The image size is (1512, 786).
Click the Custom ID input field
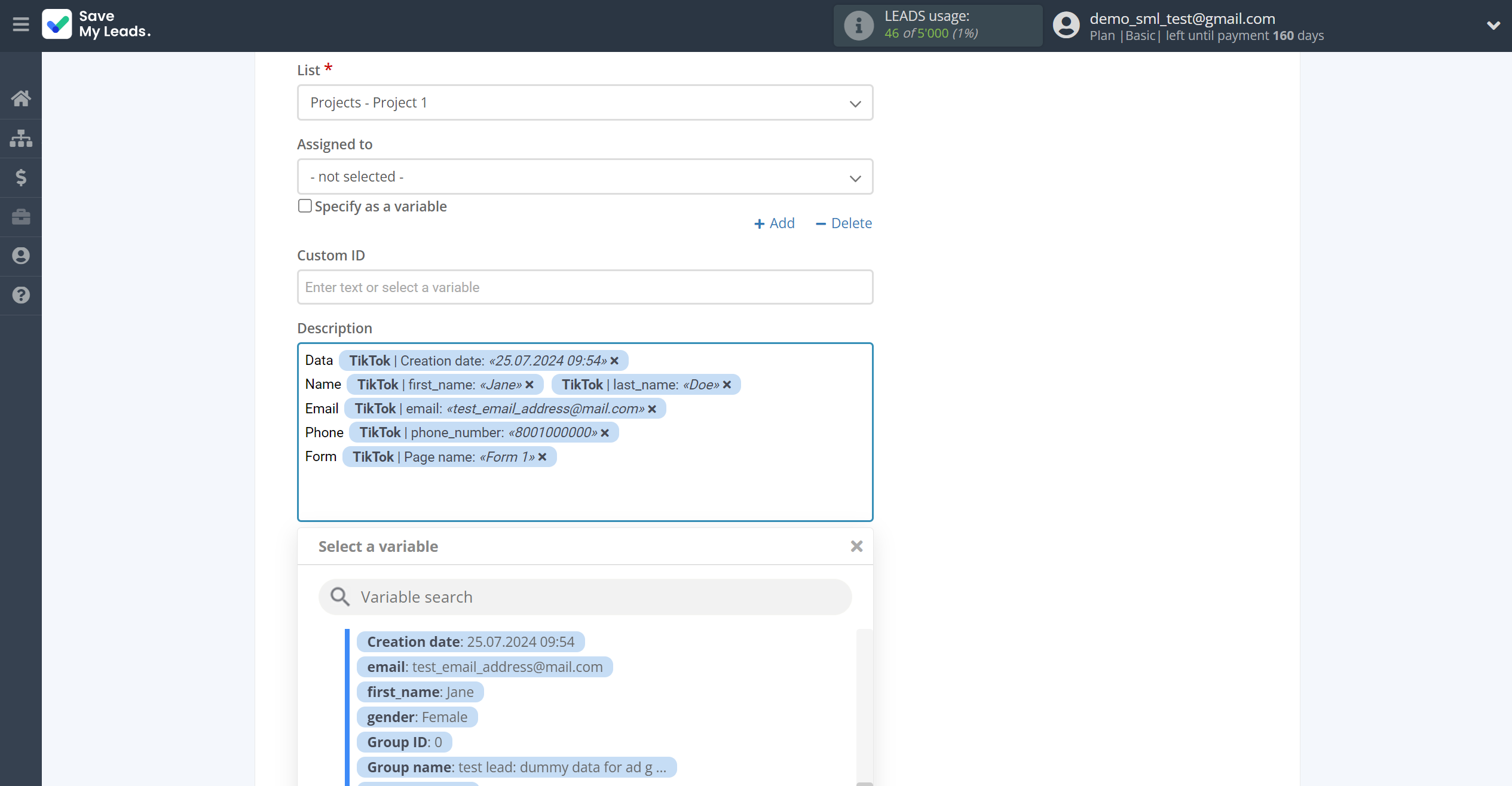[x=585, y=287]
